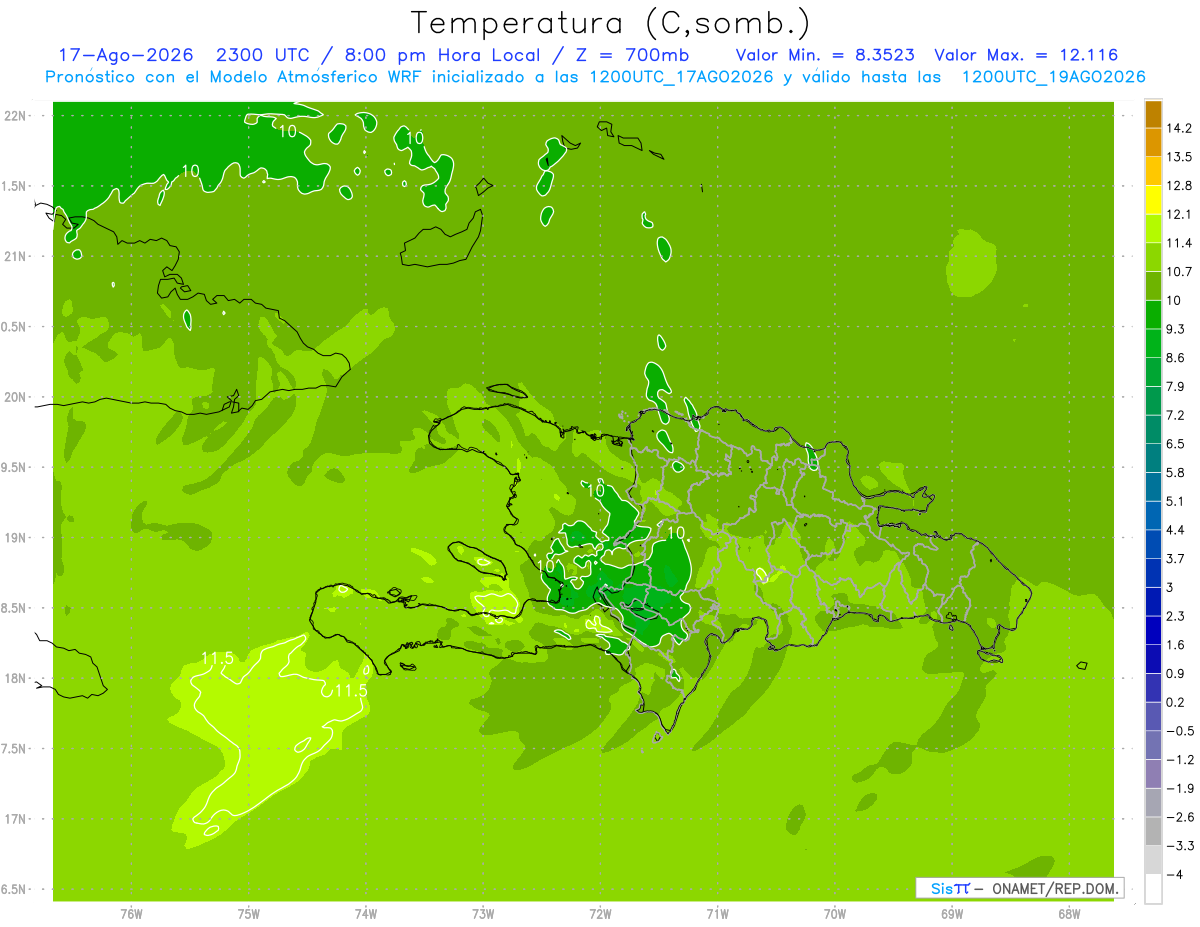Pick the green legend band between 9.3 and 10
Screen dimensions: 1200x927
coord(1153,314)
